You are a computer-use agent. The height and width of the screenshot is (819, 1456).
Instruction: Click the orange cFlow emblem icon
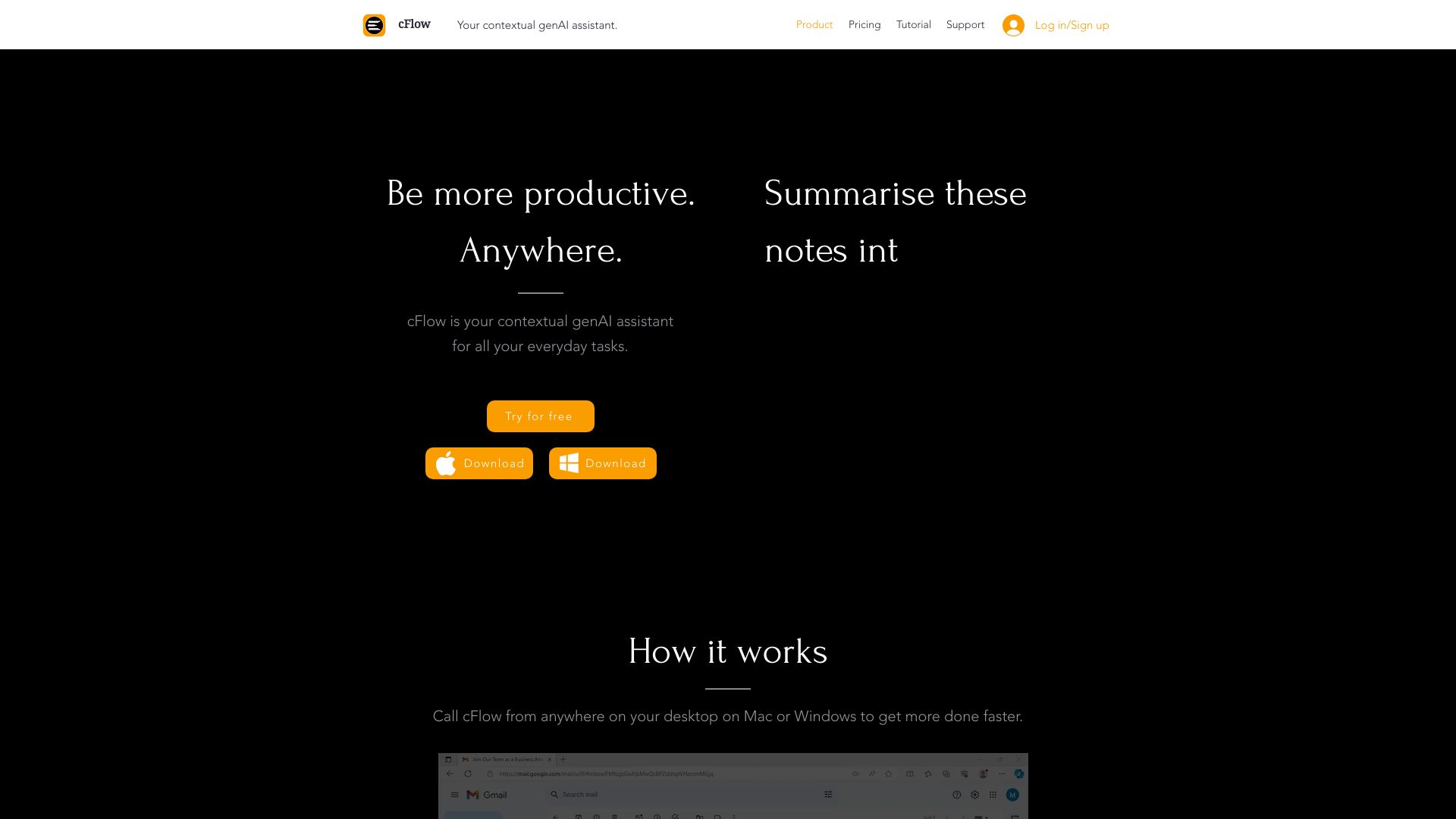pyautogui.click(x=374, y=24)
